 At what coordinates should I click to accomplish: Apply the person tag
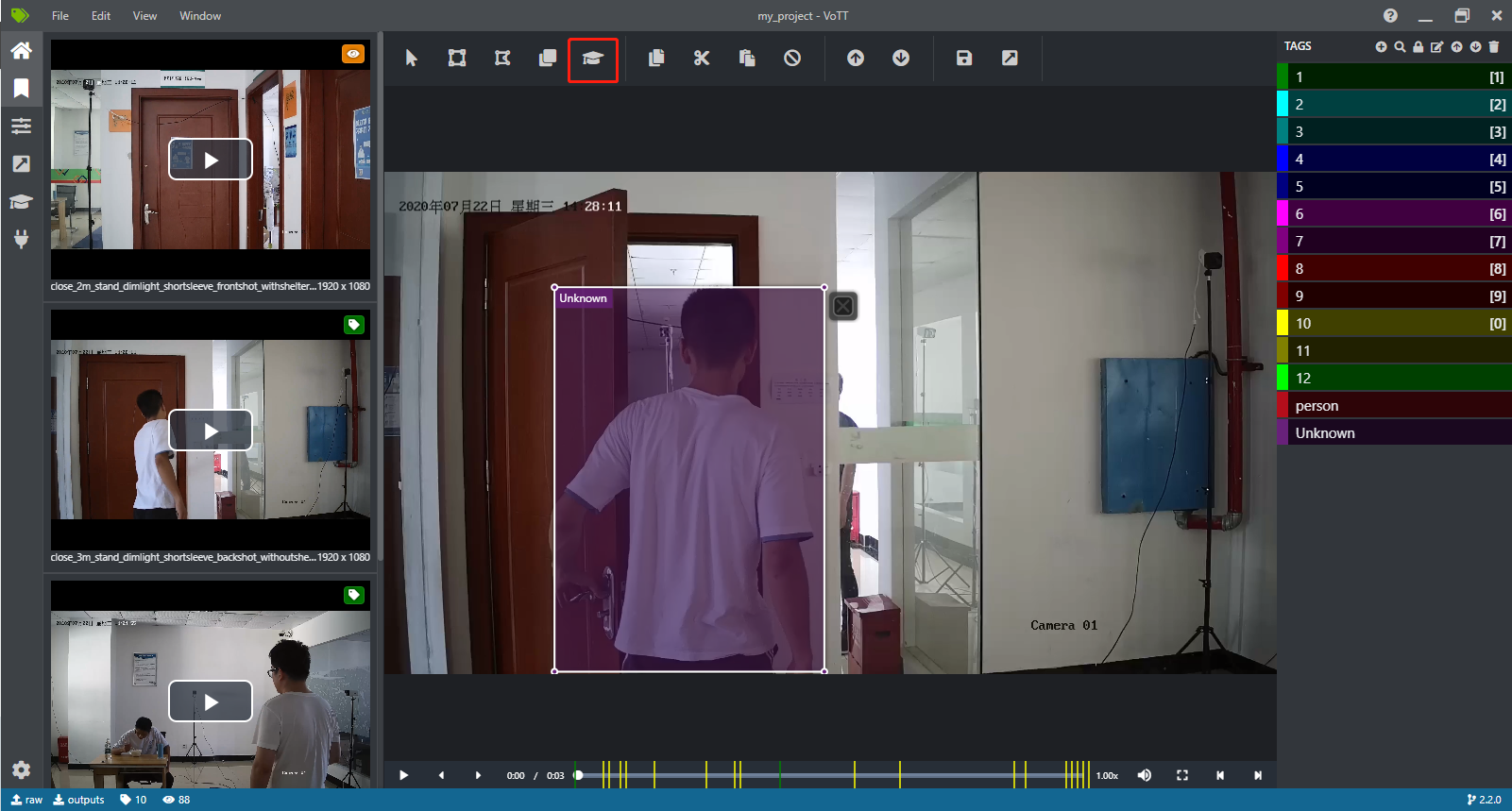(x=1394, y=406)
